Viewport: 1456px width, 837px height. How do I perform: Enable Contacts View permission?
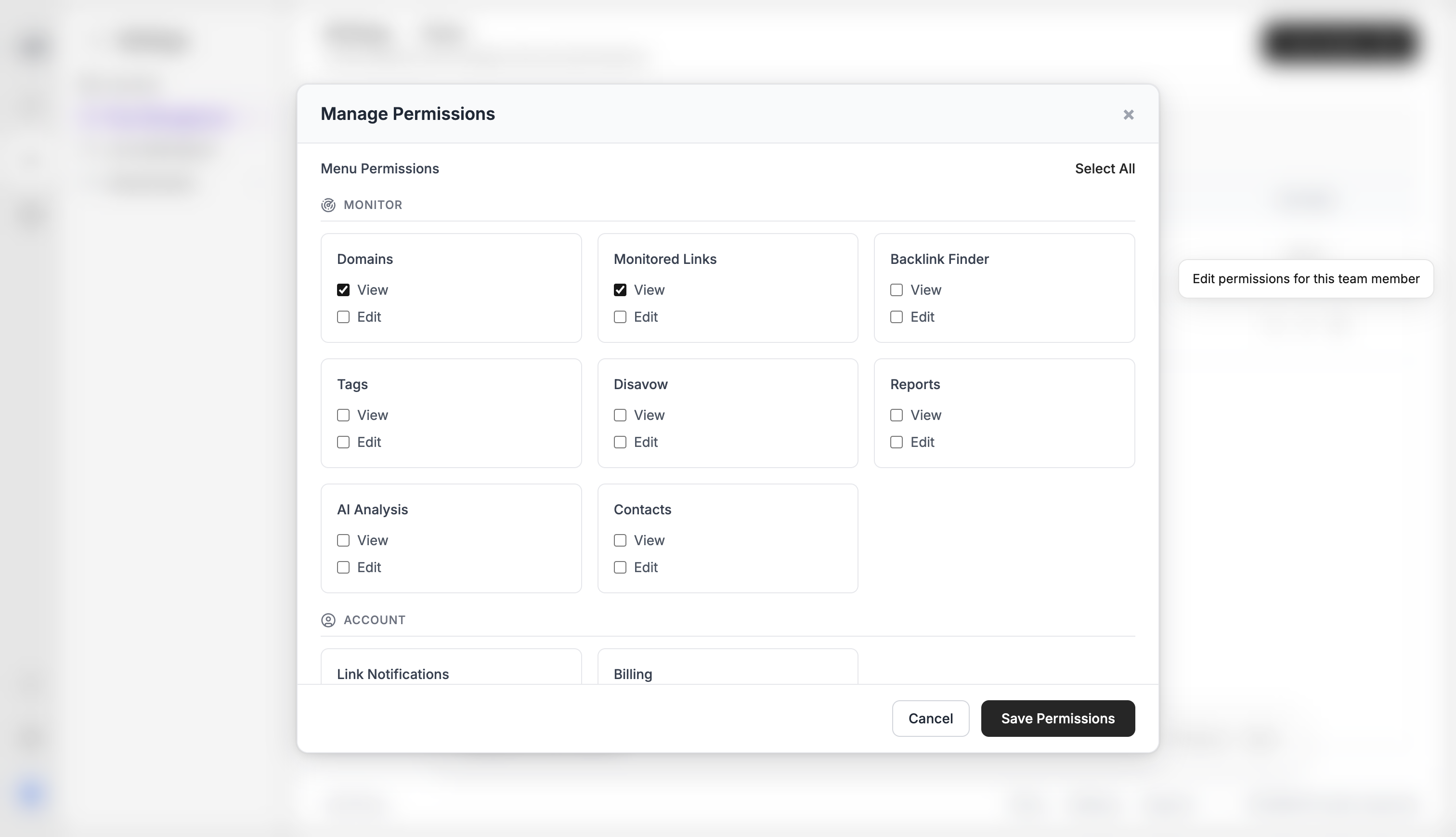click(x=620, y=540)
